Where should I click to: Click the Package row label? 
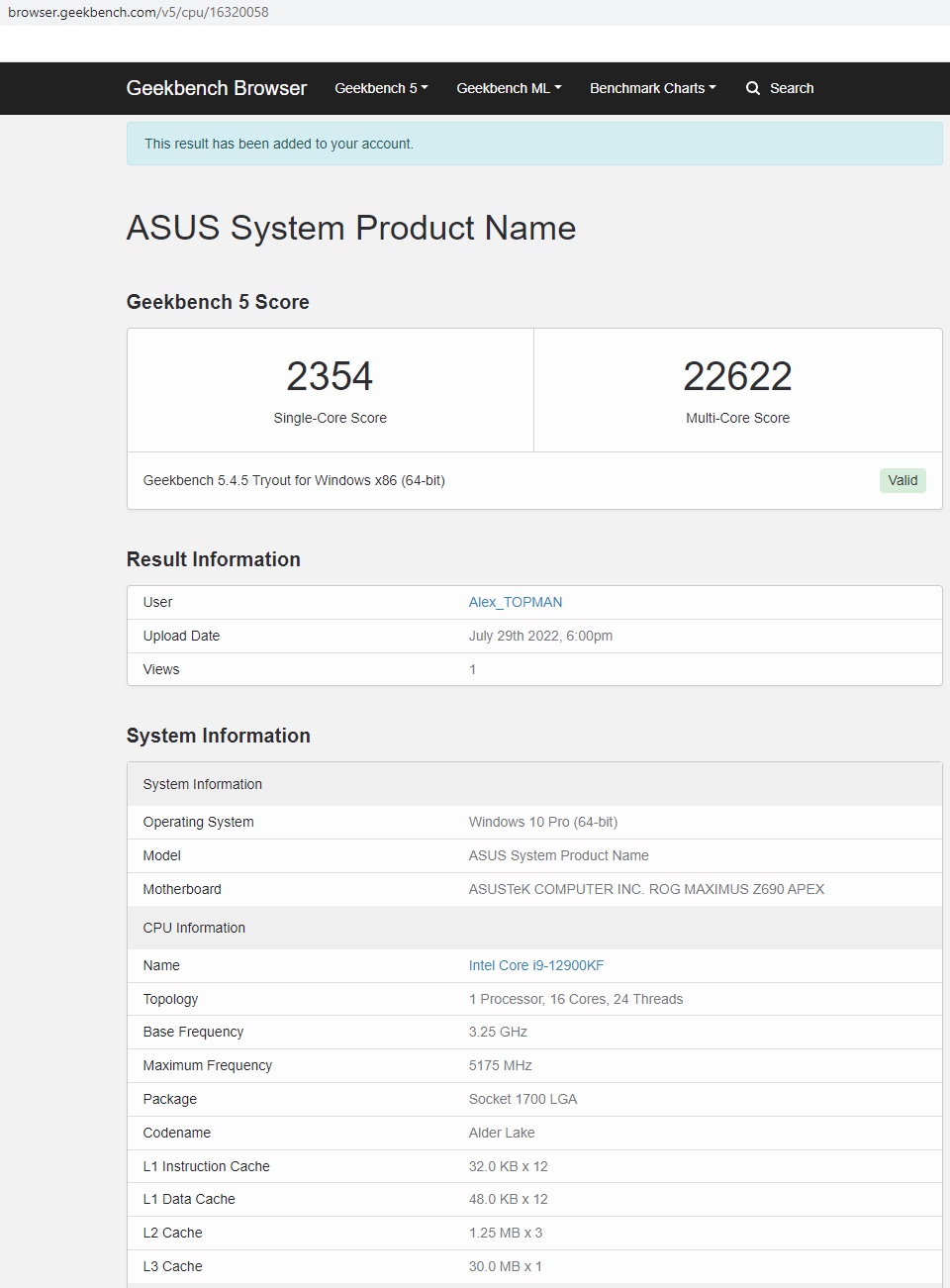(x=170, y=1099)
